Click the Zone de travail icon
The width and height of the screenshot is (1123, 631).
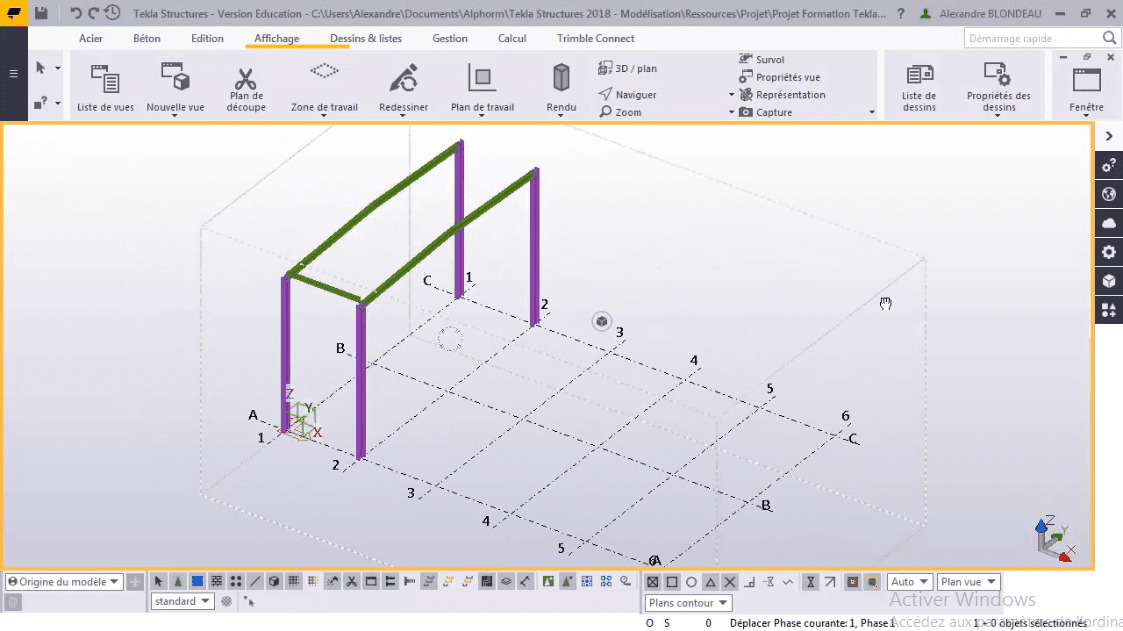pyautogui.click(x=324, y=71)
